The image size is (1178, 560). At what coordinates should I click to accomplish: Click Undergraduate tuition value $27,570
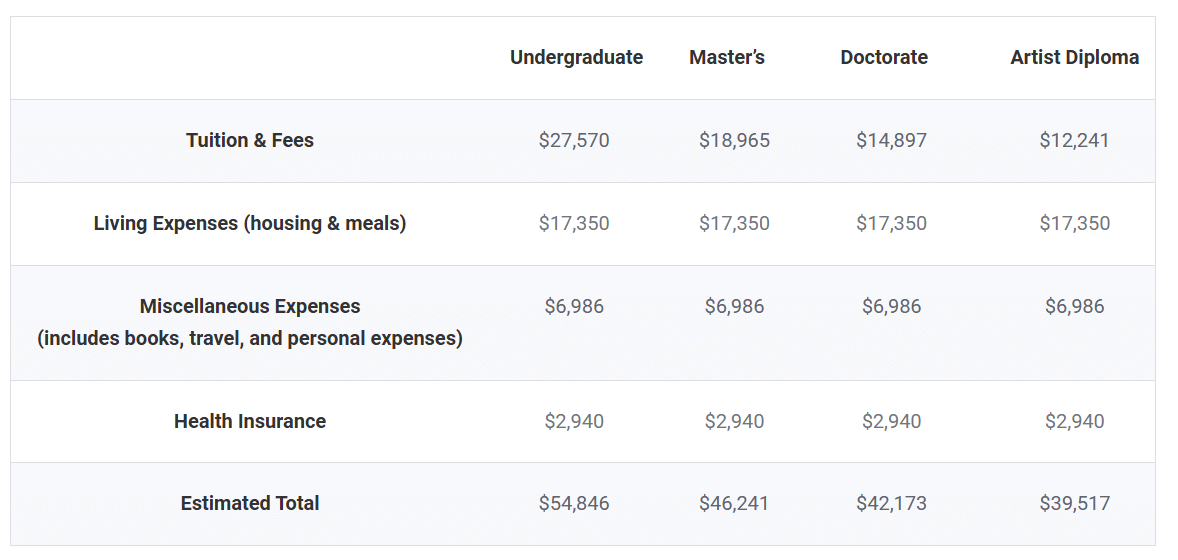574,140
